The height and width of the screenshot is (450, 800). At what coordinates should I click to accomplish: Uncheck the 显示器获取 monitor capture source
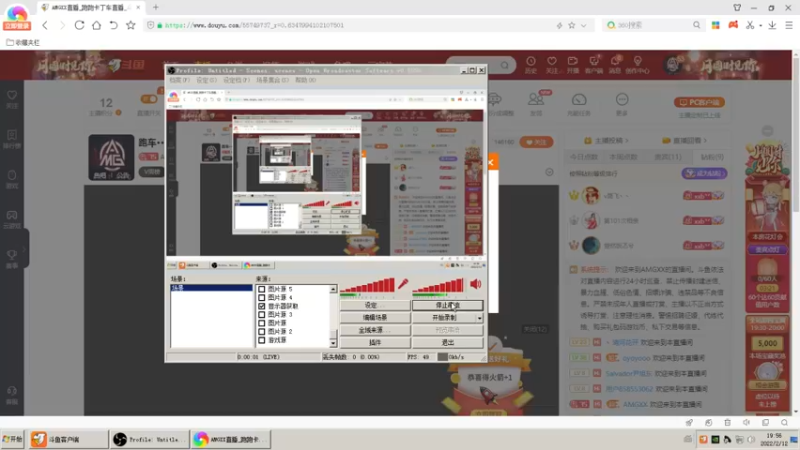[x=262, y=306]
